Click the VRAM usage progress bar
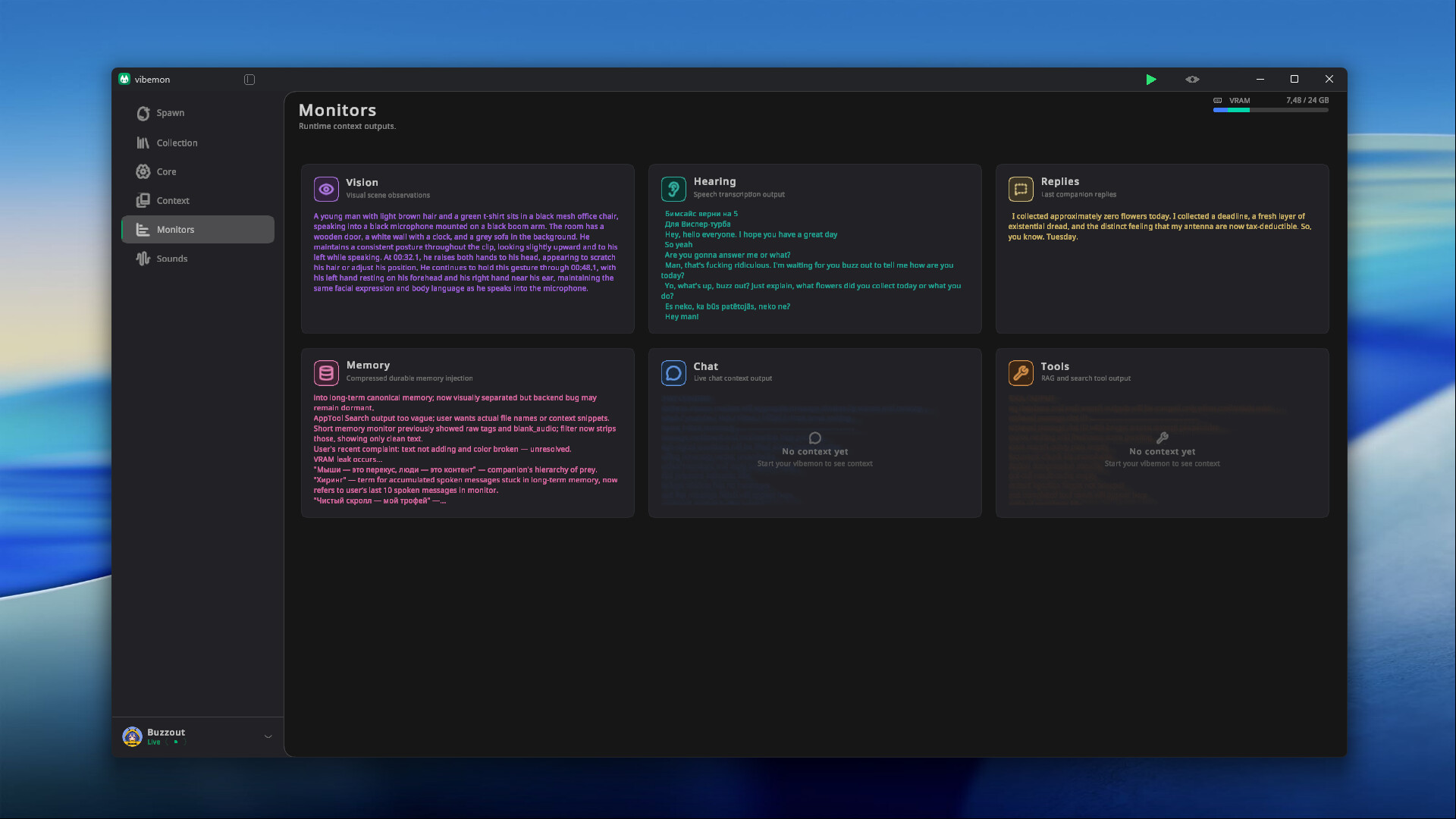The width and height of the screenshot is (1456, 819). point(1270,110)
